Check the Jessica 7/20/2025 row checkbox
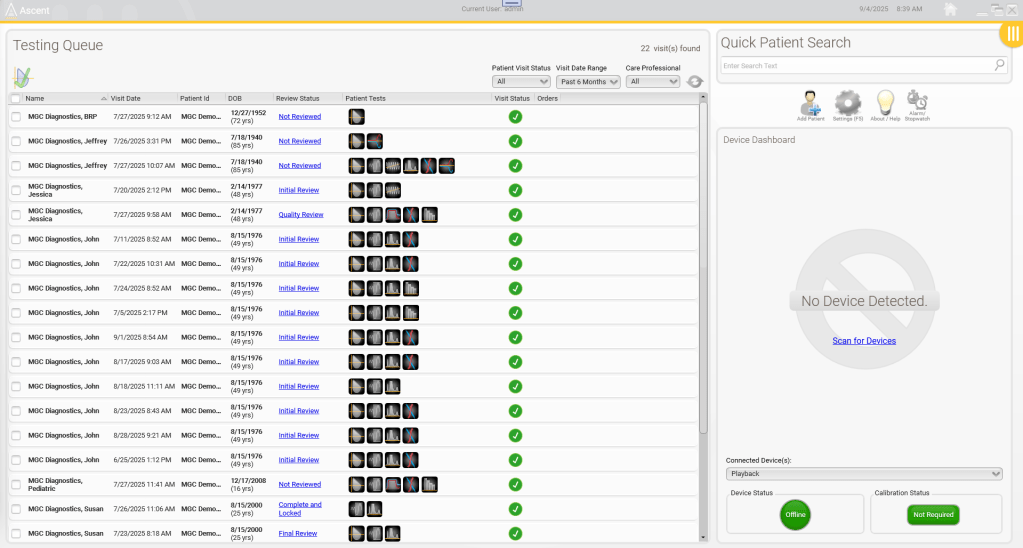1023x548 pixels. [16, 190]
